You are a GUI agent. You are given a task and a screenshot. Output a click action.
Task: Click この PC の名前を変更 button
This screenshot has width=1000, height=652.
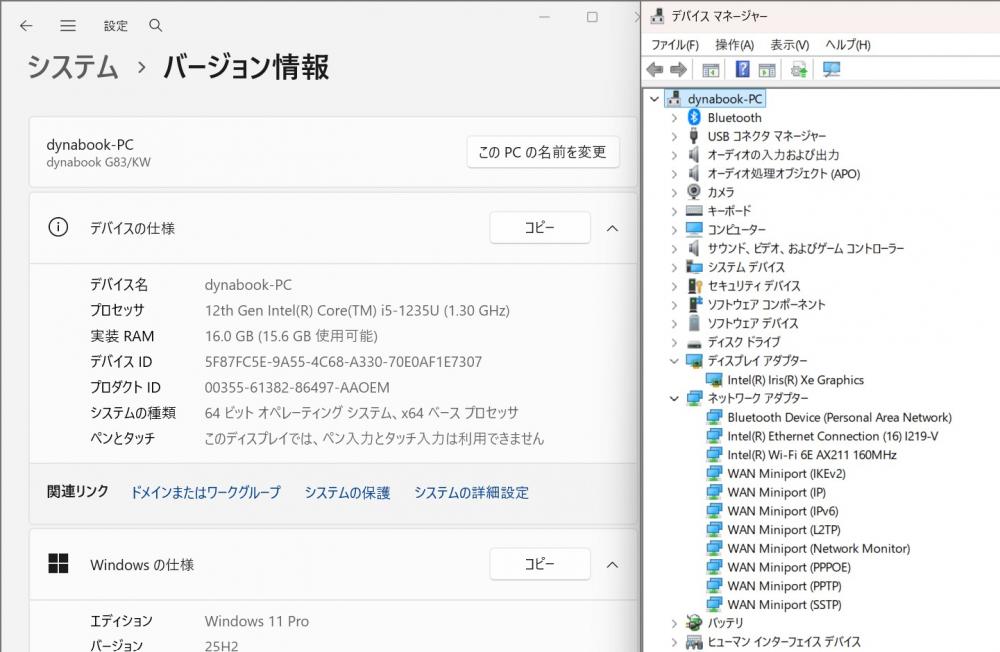pyautogui.click(x=543, y=152)
